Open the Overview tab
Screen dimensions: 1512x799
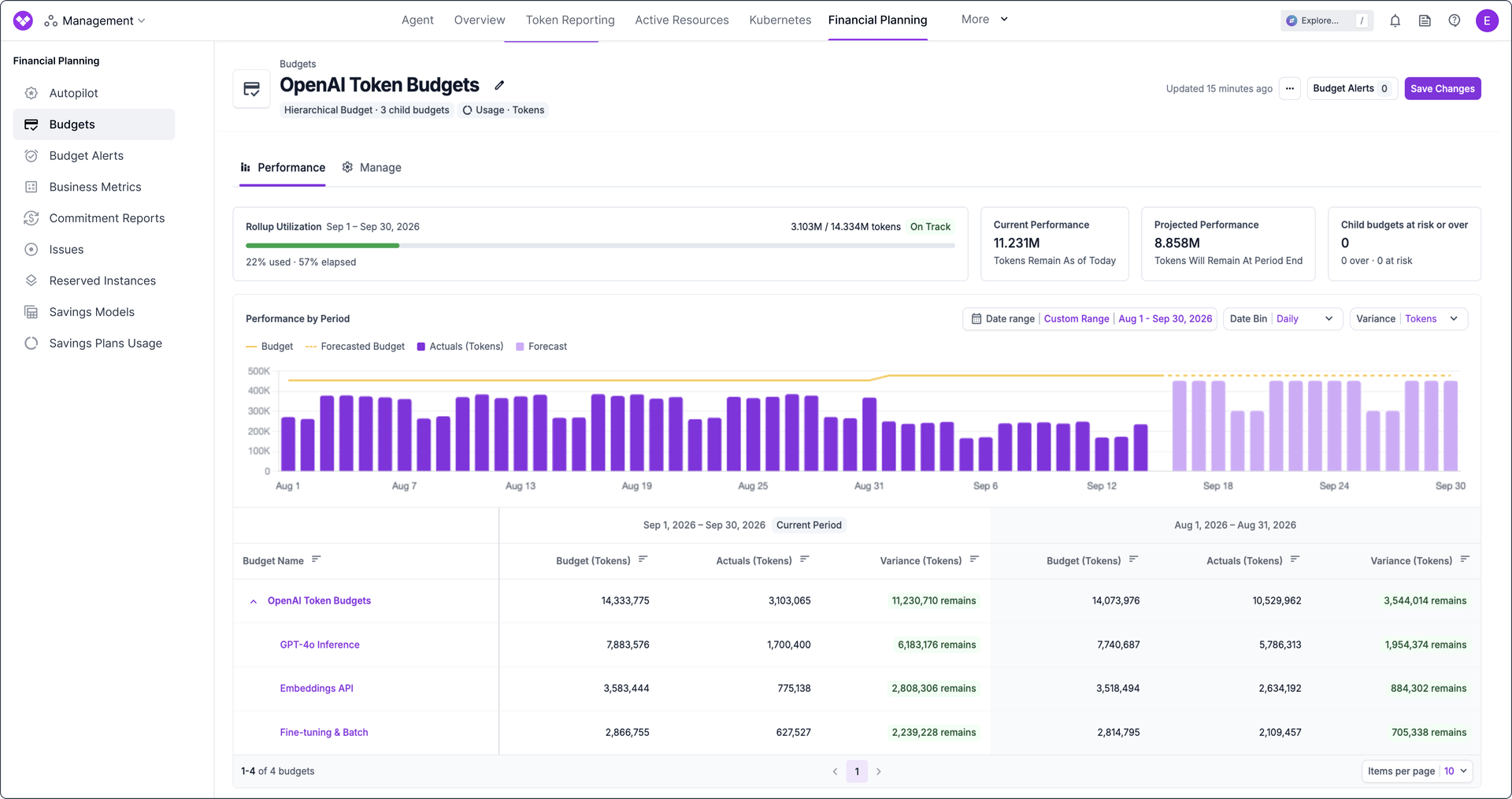click(480, 20)
